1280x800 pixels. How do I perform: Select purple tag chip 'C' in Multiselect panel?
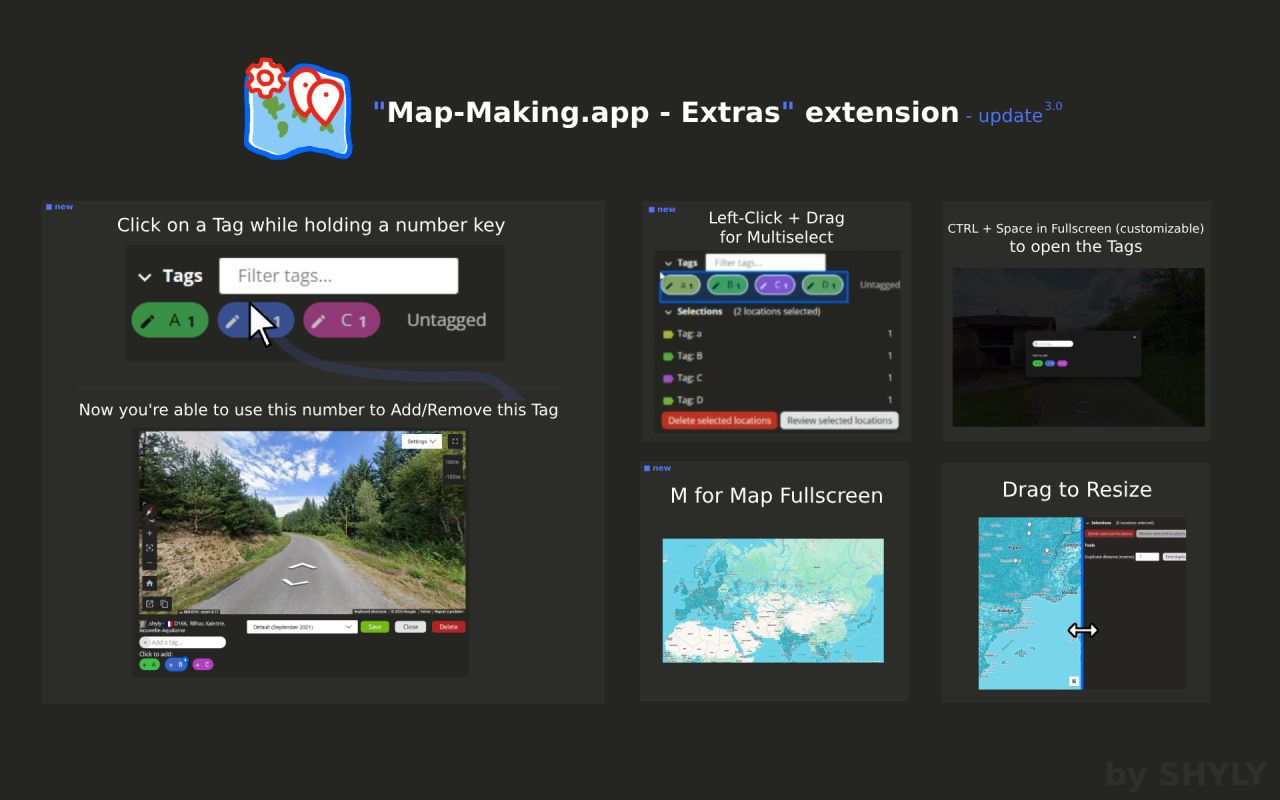(774, 285)
